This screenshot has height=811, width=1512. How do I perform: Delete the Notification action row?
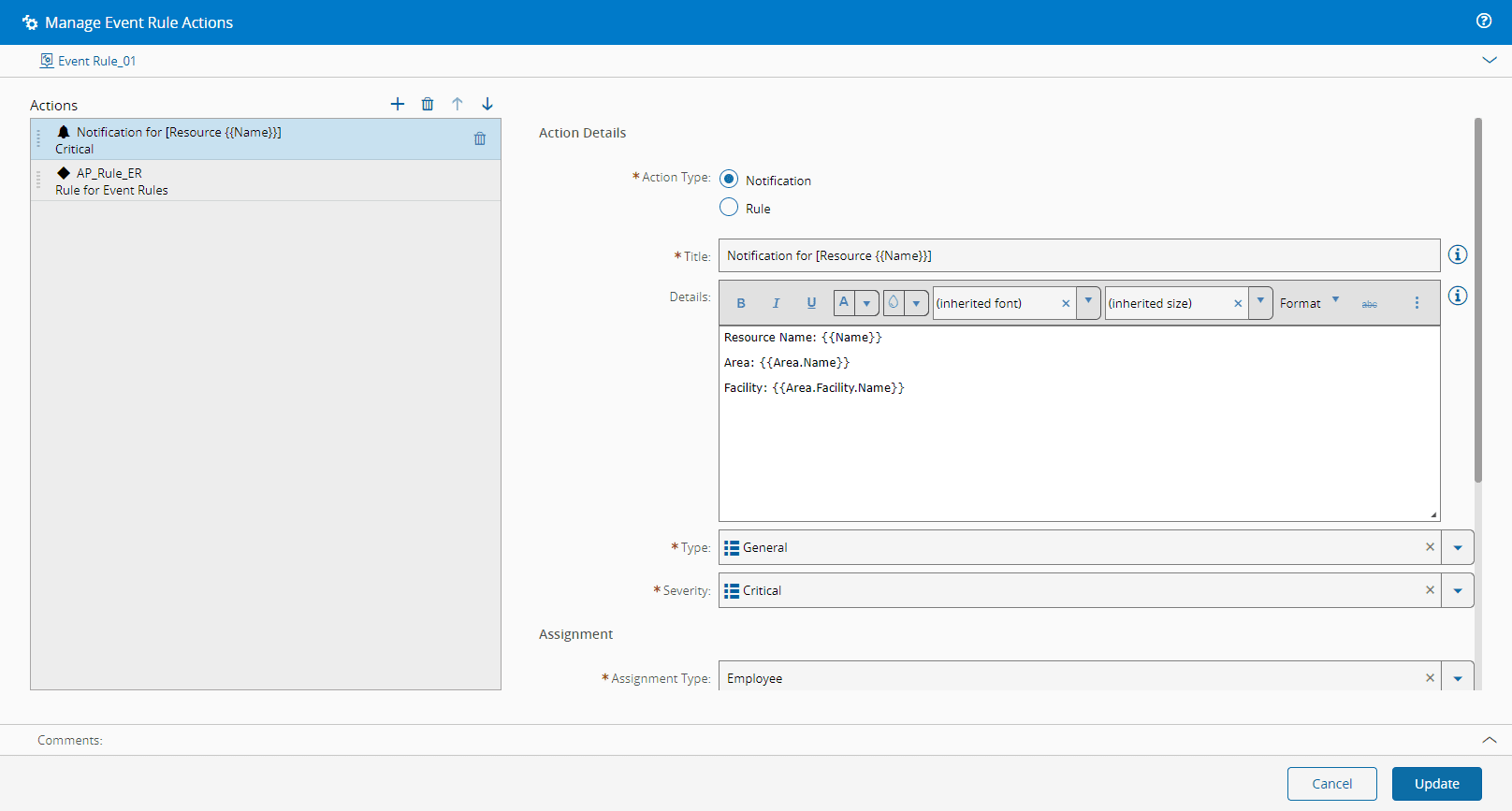tap(480, 138)
